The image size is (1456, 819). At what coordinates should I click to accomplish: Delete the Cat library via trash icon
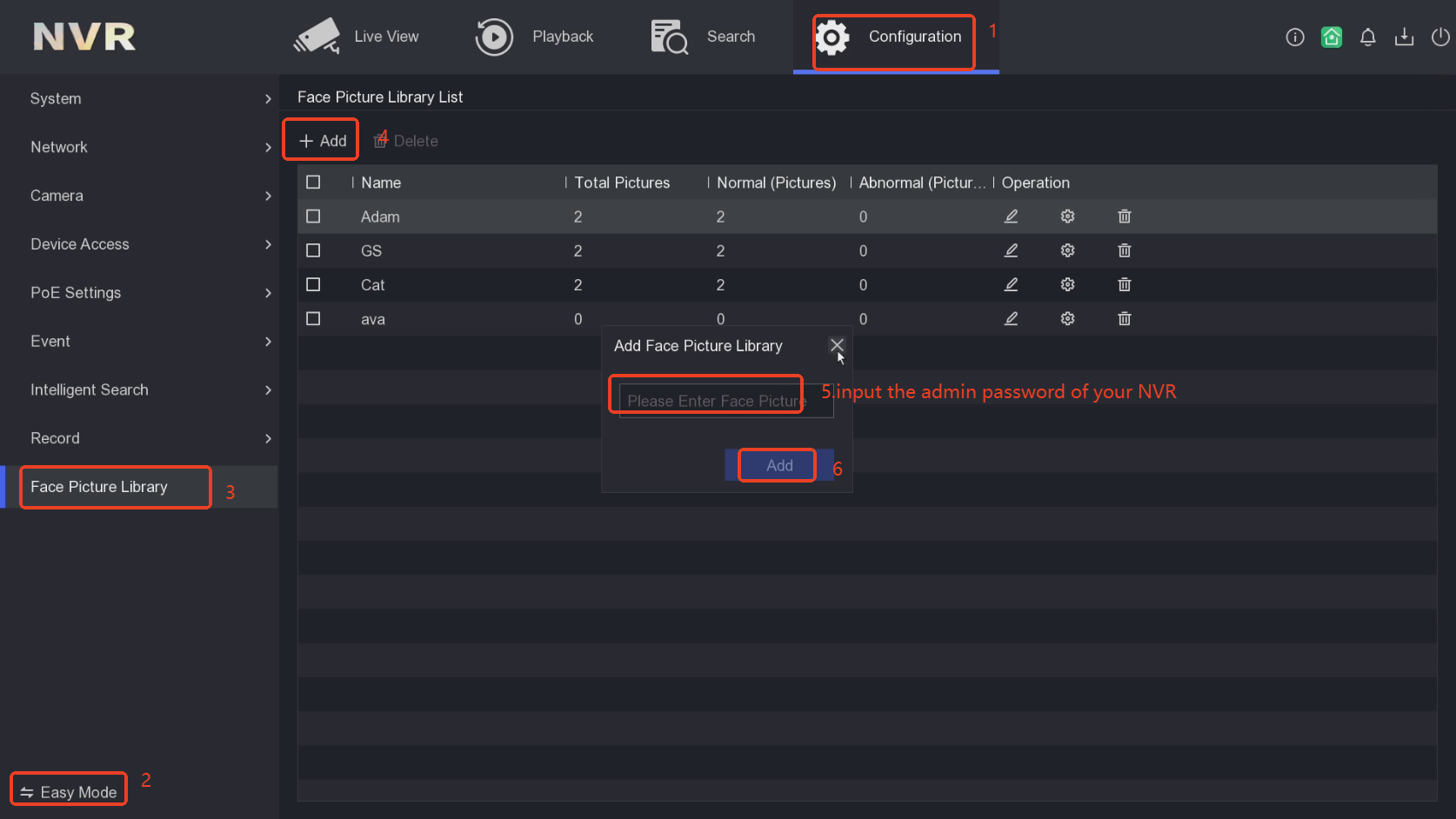click(1124, 284)
